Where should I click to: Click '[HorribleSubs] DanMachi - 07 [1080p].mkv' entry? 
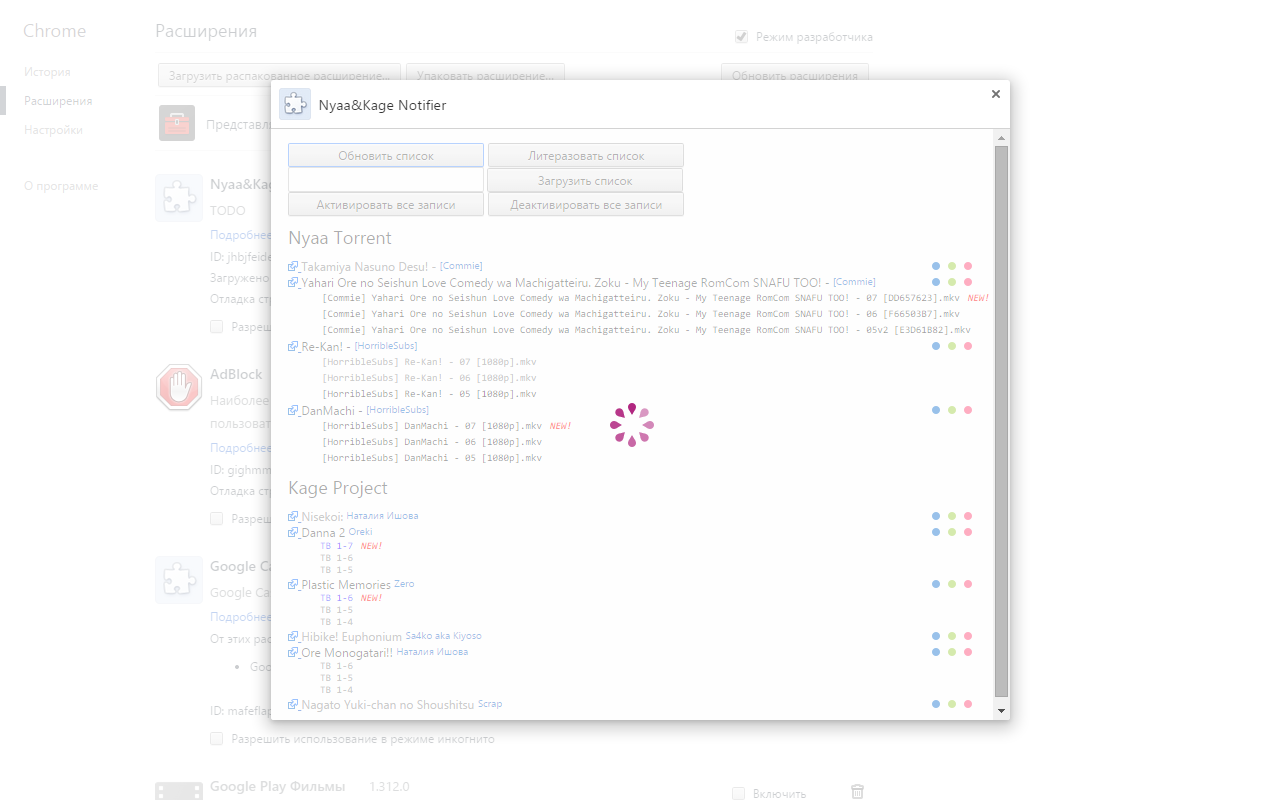[x=432, y=426]
